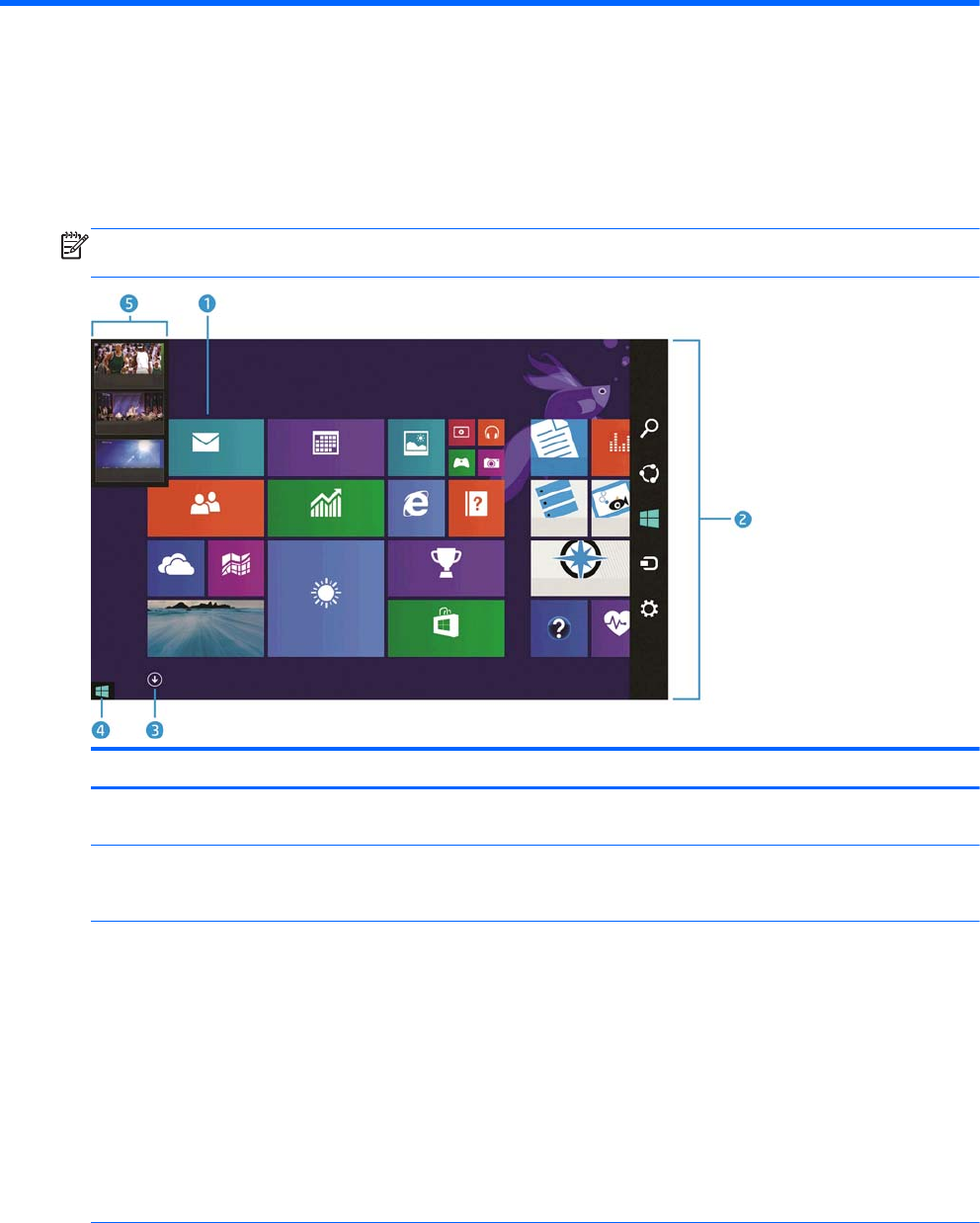Open the magenta Maps tile
The width and height of the screenshot is (980, 1223).
236,568
